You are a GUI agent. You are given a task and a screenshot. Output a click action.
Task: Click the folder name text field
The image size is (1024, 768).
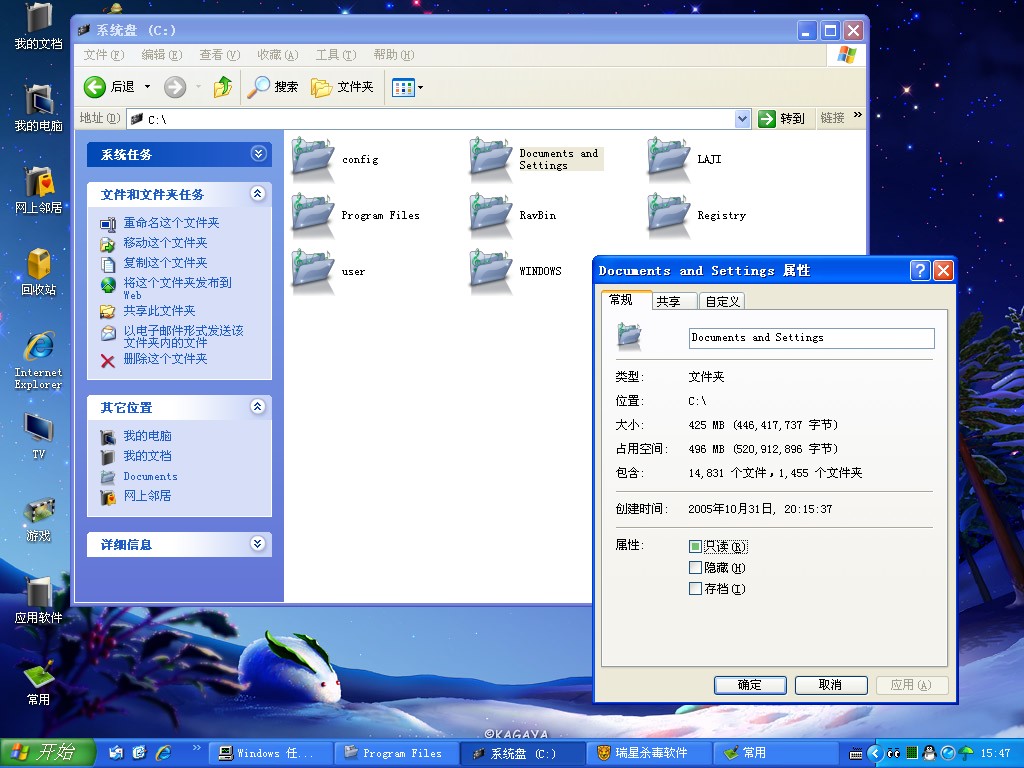click(811, 338)
